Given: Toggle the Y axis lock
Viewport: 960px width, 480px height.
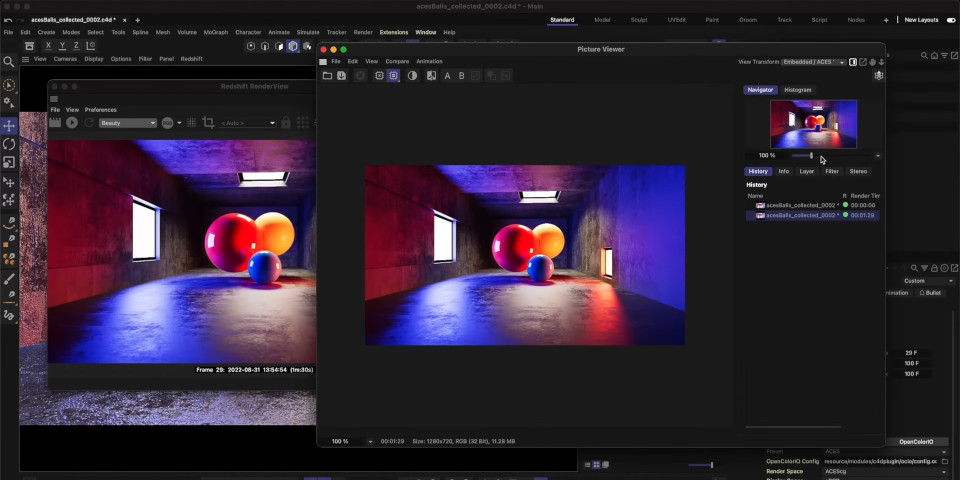Looking at the screenshot, I should tap(63, 46).
